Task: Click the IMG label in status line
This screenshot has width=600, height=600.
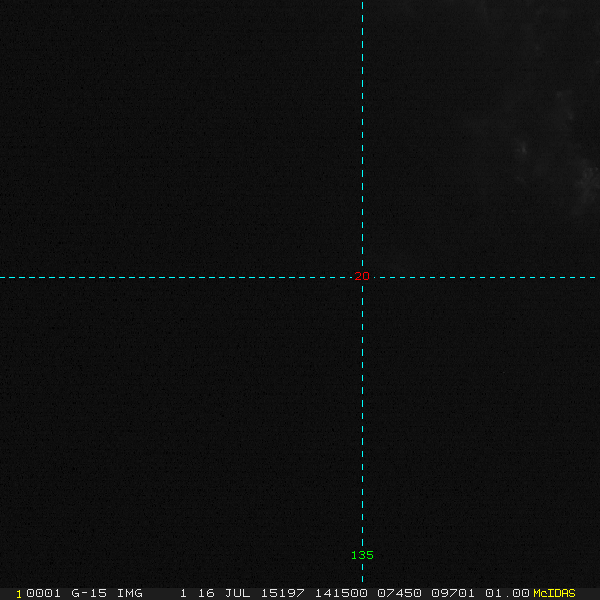Action: [130, 593]
